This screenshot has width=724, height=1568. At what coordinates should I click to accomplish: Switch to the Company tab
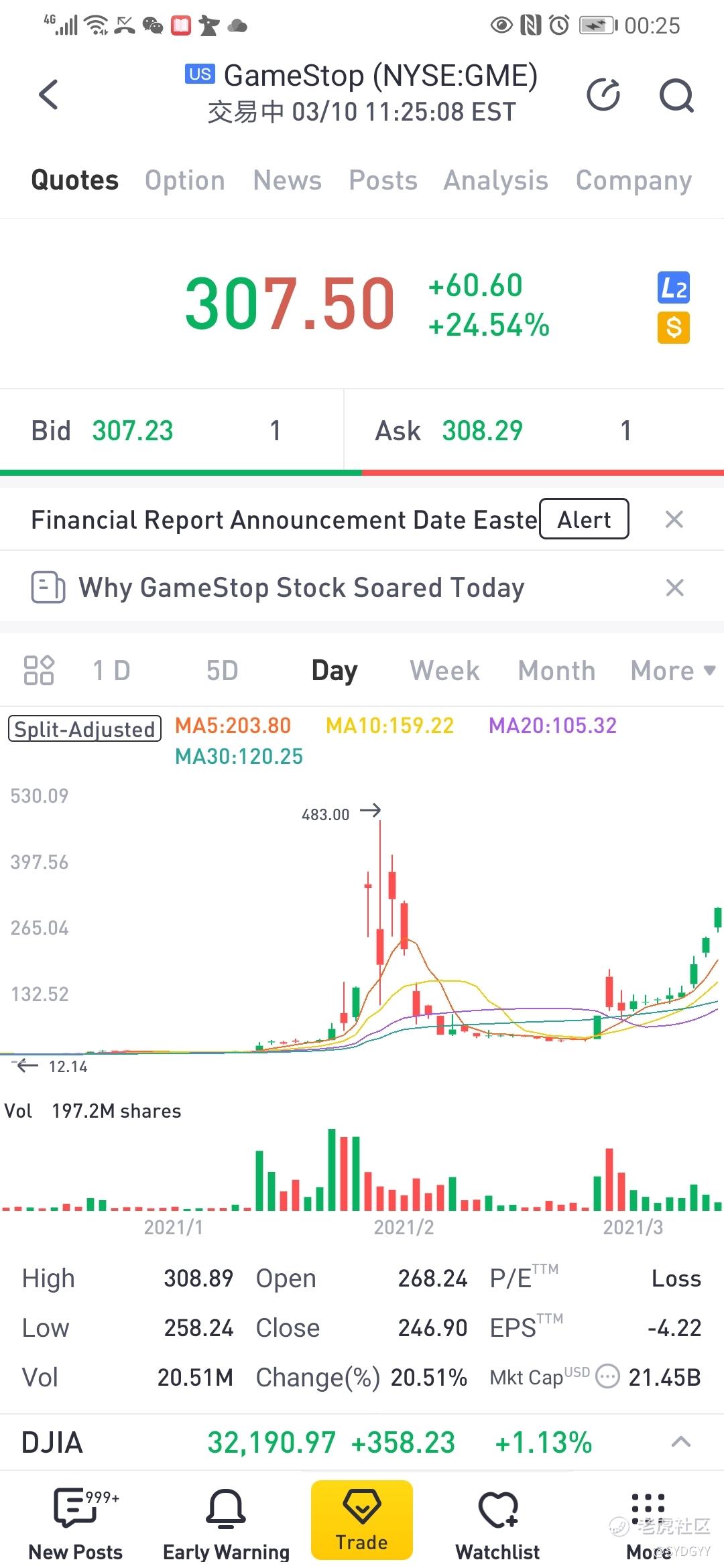pyautogui.click(x=633, y=180)
